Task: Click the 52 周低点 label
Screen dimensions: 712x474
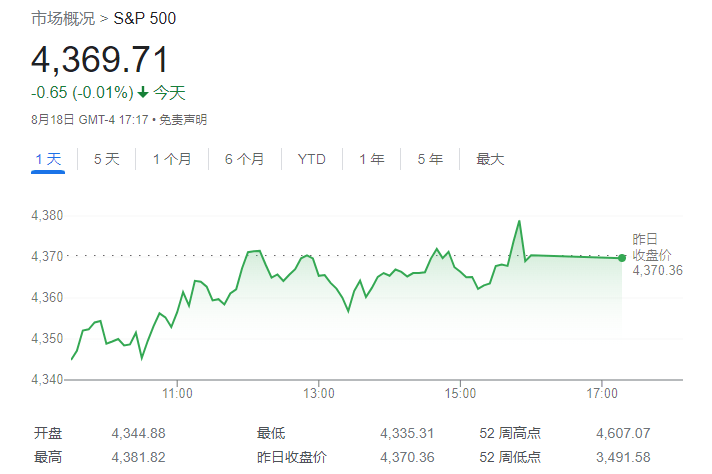Action: pyautogui.click(x=510, y=457)
